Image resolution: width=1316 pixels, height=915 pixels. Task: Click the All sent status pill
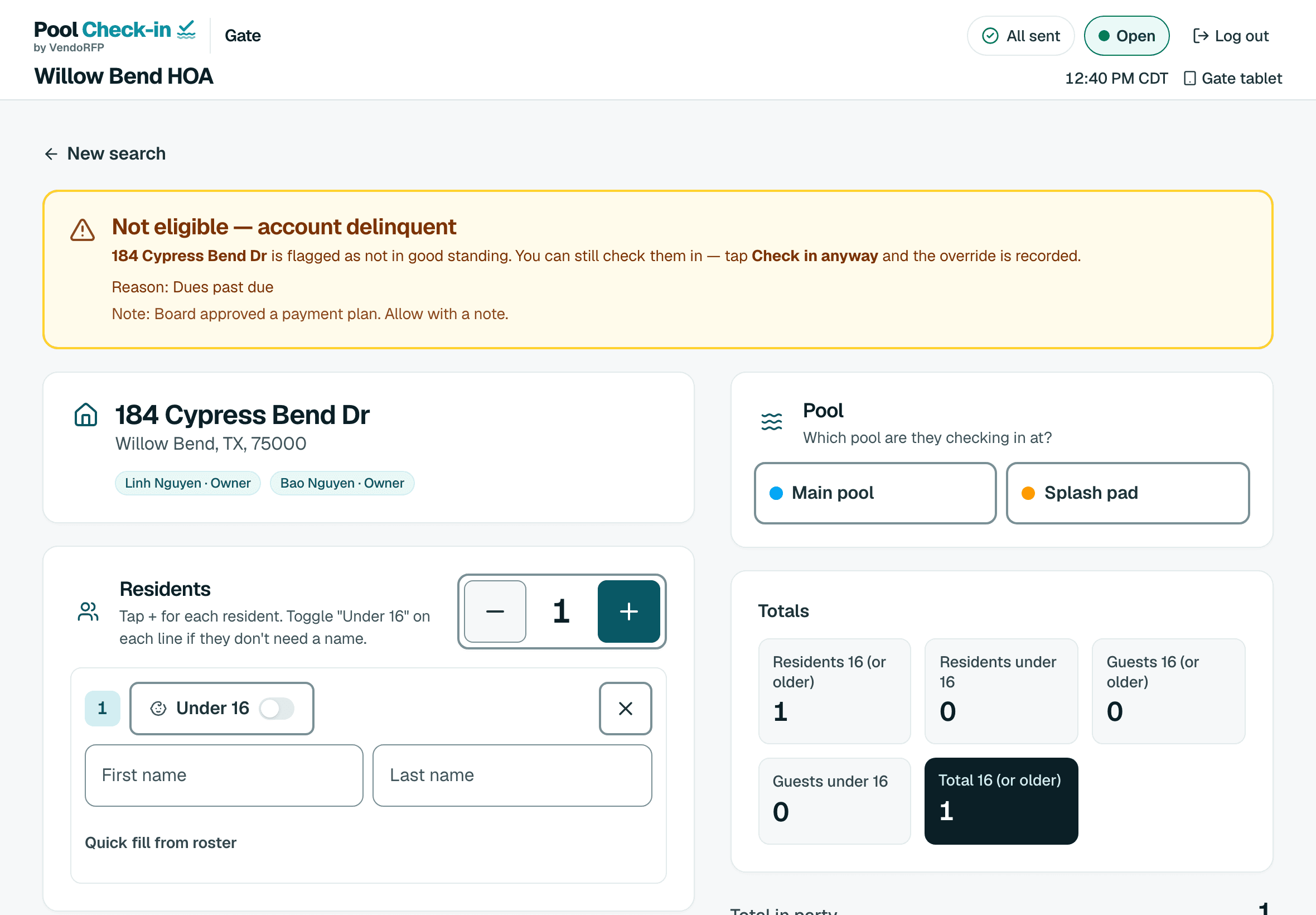click(x=1020, y=36)
